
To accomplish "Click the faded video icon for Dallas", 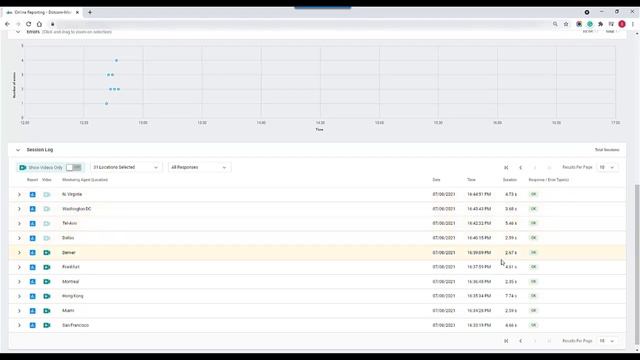I will [47, 238].
